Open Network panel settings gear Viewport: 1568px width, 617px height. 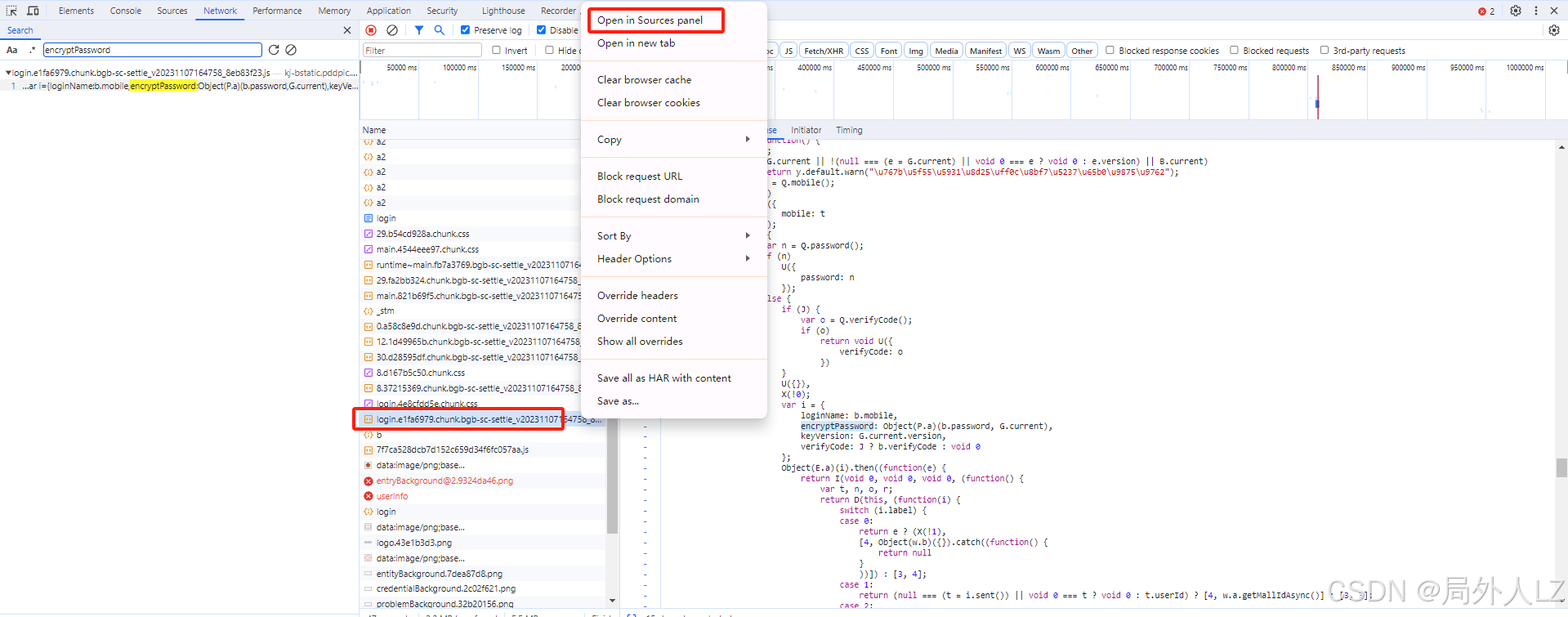click(x=1554, y=30)
